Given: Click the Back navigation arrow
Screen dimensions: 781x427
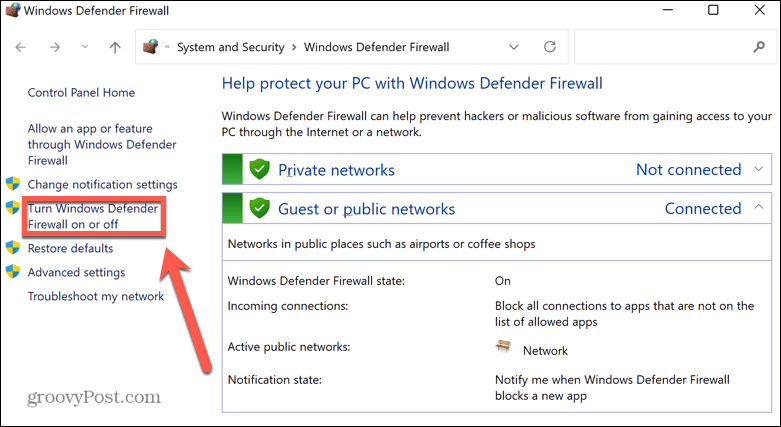Looking at the screenshot, I should pos(20,47).
